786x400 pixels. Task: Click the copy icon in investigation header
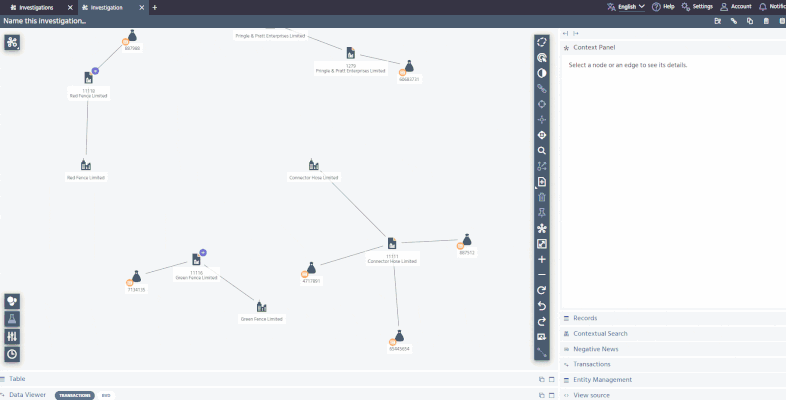pos(750,21)
